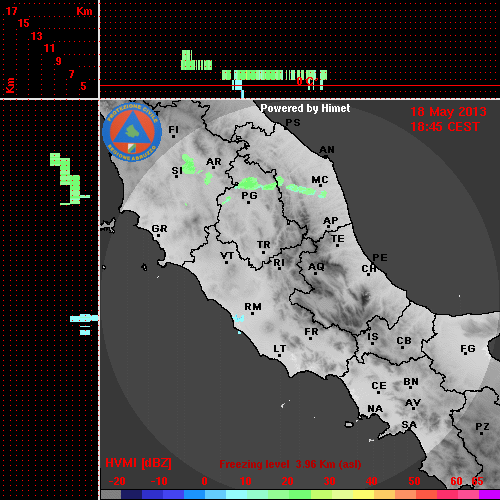Click the IS city label

[373, 337]
